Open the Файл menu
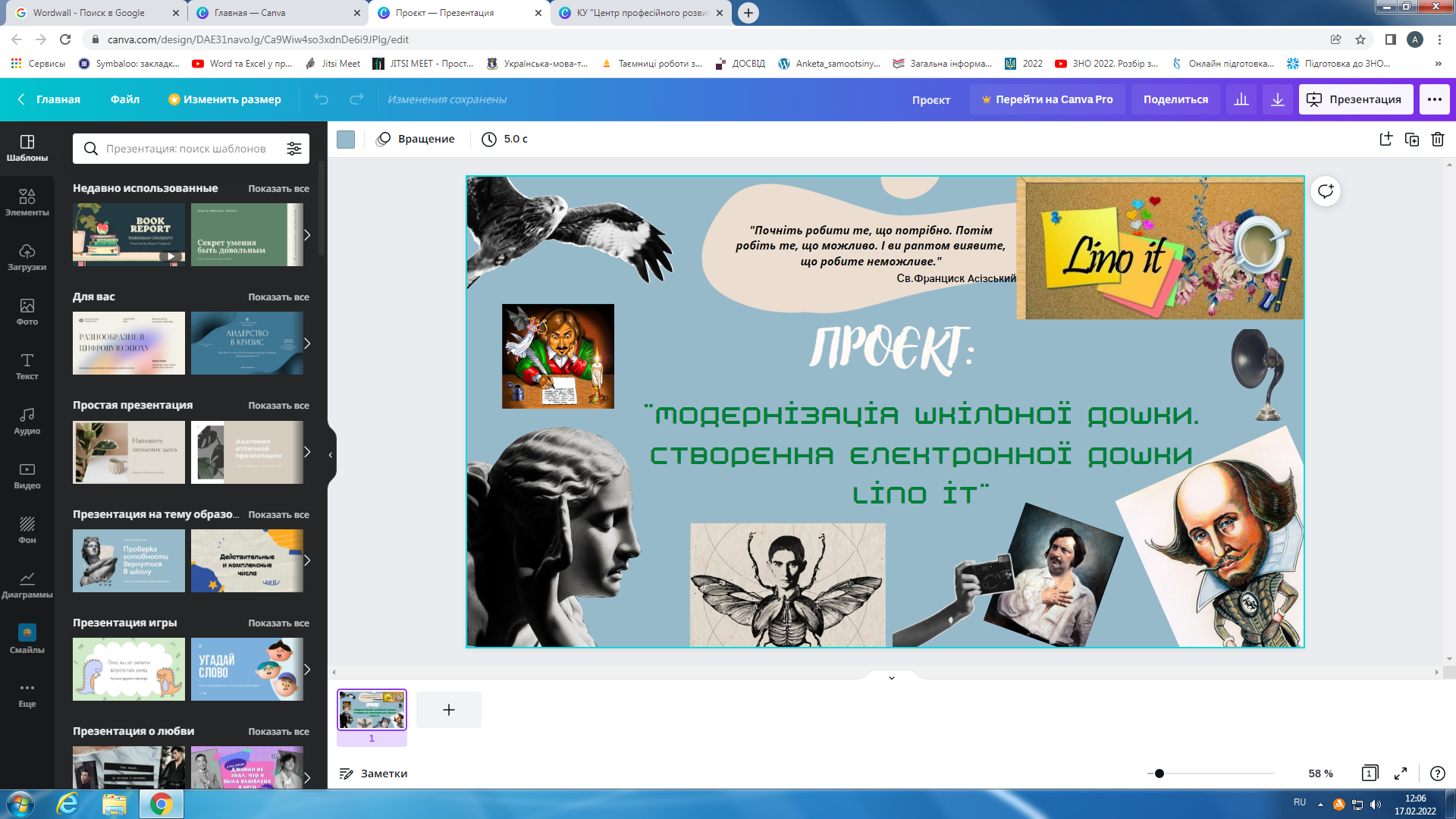Viewport: 1456px width, 819px height. 124,99
